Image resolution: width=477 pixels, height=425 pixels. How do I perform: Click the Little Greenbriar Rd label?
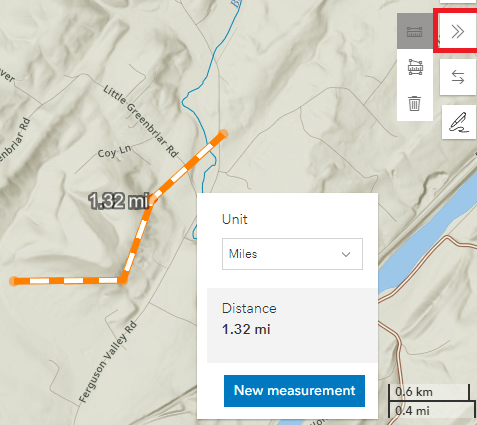tap(141, 121)
